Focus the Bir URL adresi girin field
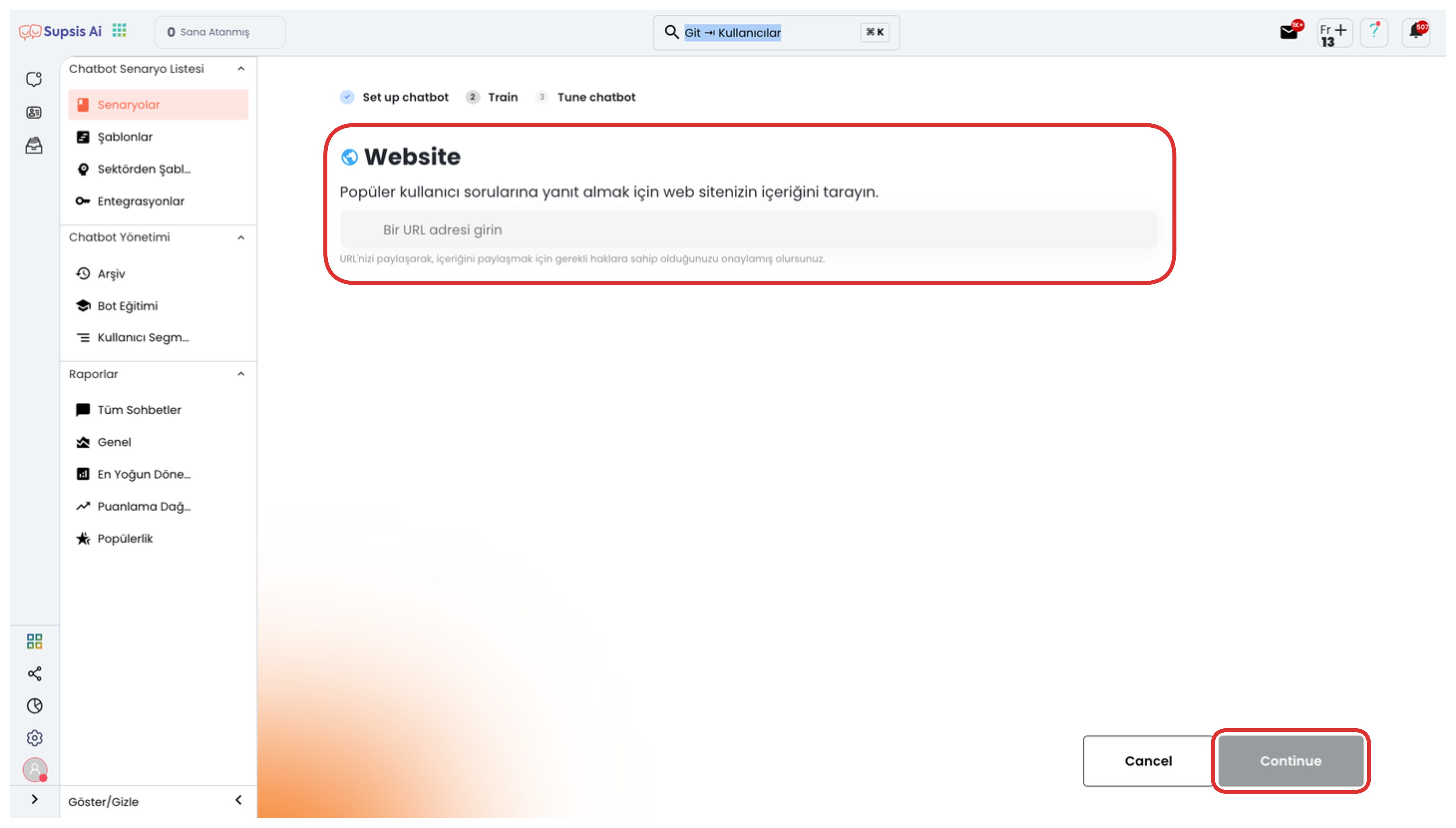 point(749,230)
